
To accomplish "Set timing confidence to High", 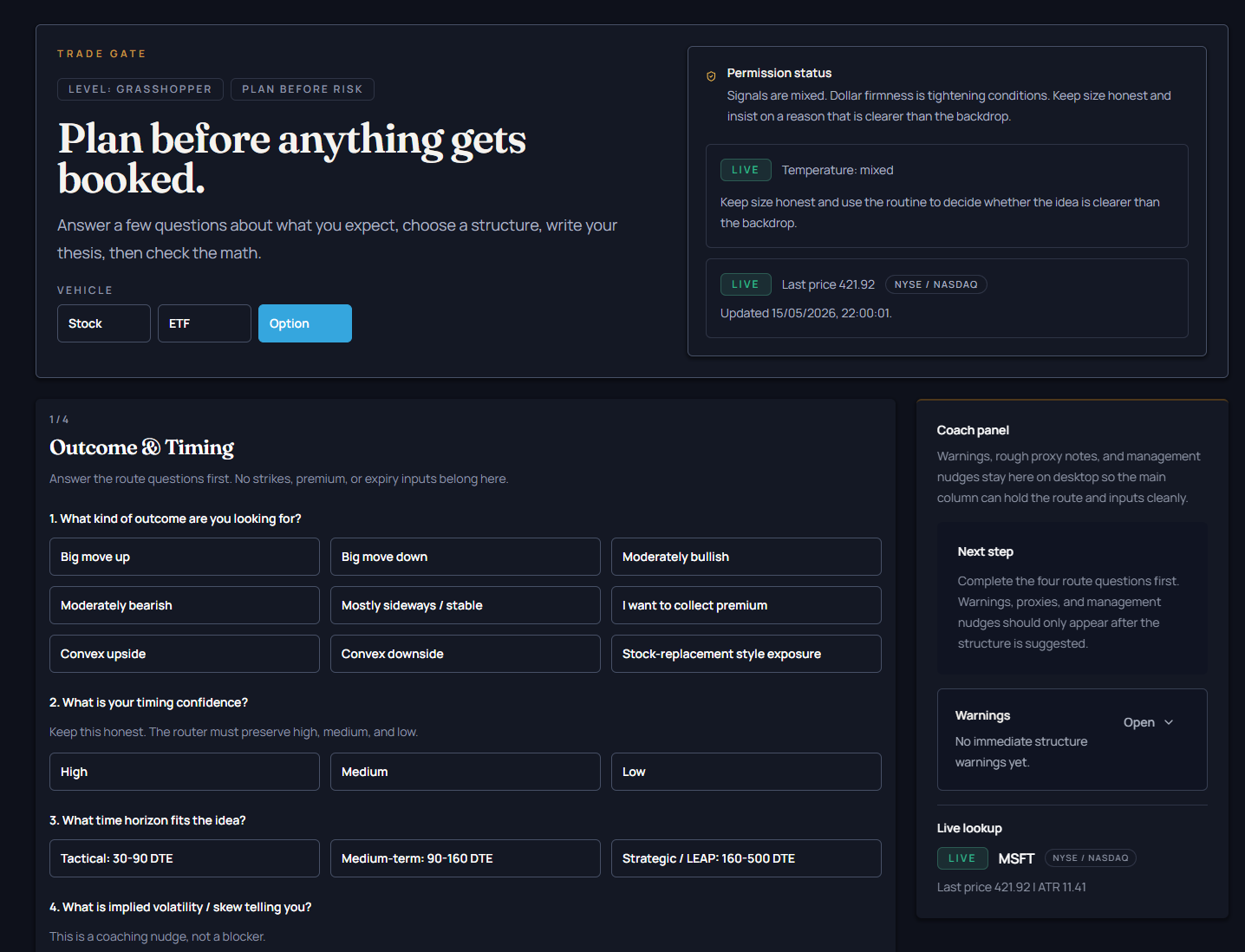I will click(185, 772).
